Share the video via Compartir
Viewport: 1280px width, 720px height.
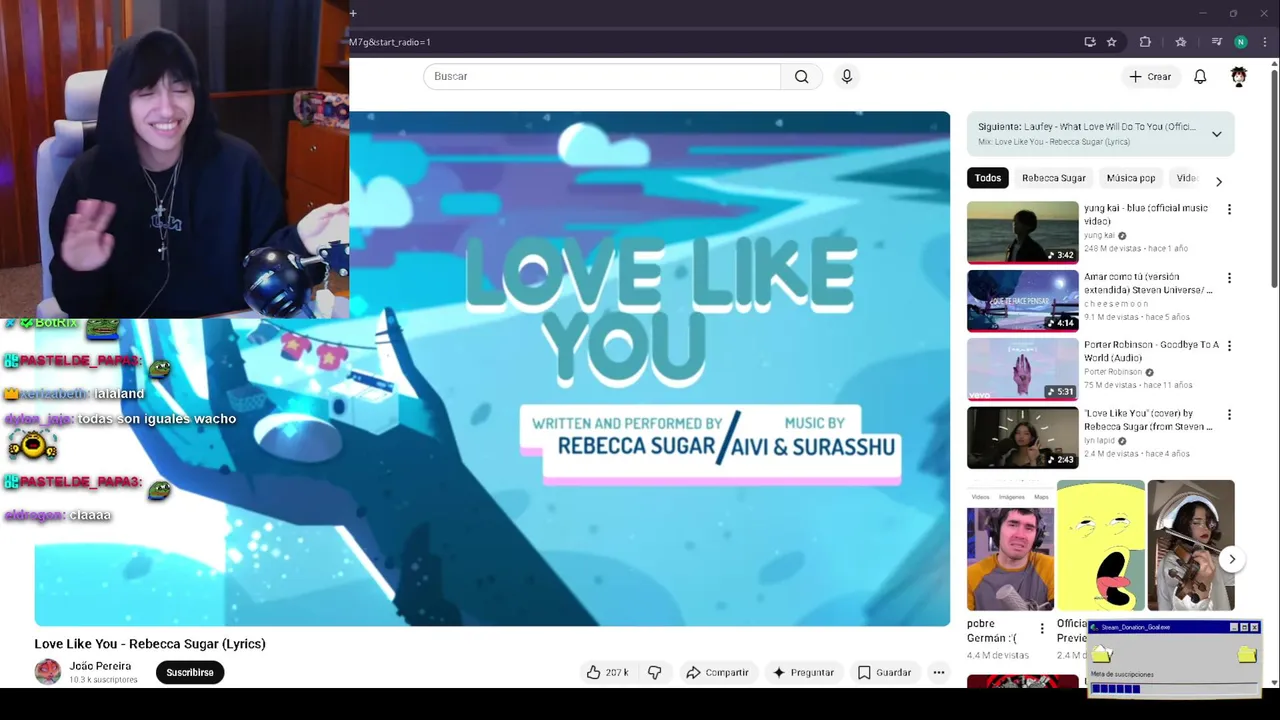click(717, 673)
